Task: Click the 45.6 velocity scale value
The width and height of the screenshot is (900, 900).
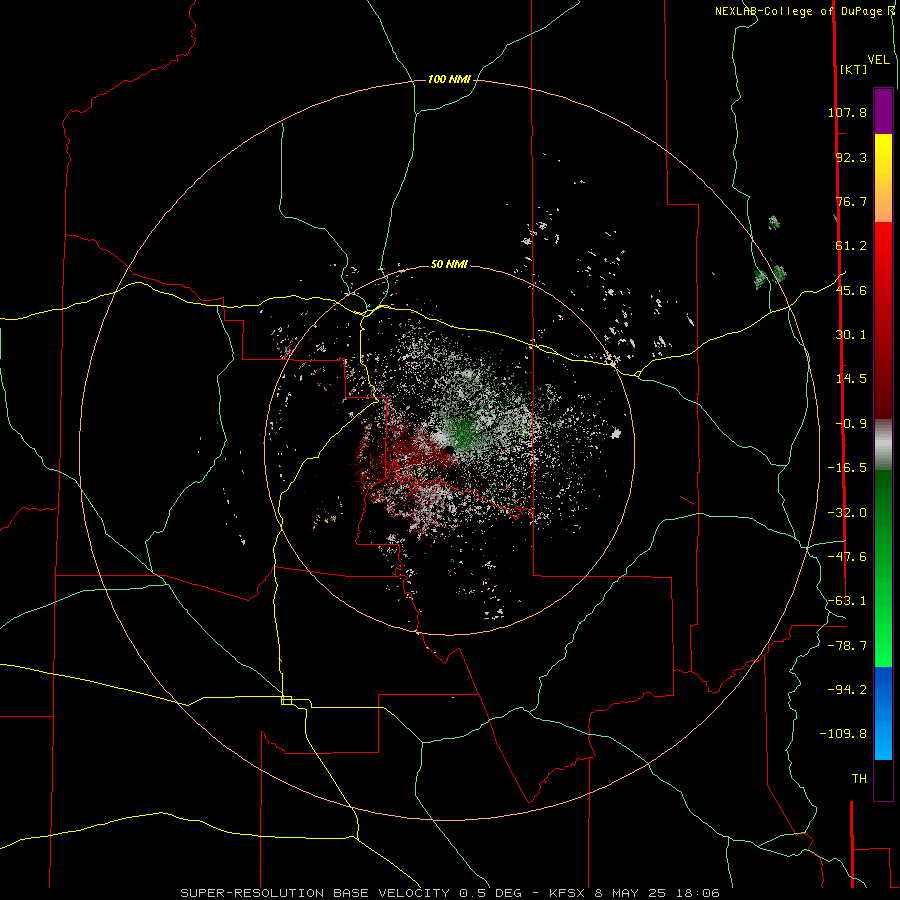Action: click(851, 290)
